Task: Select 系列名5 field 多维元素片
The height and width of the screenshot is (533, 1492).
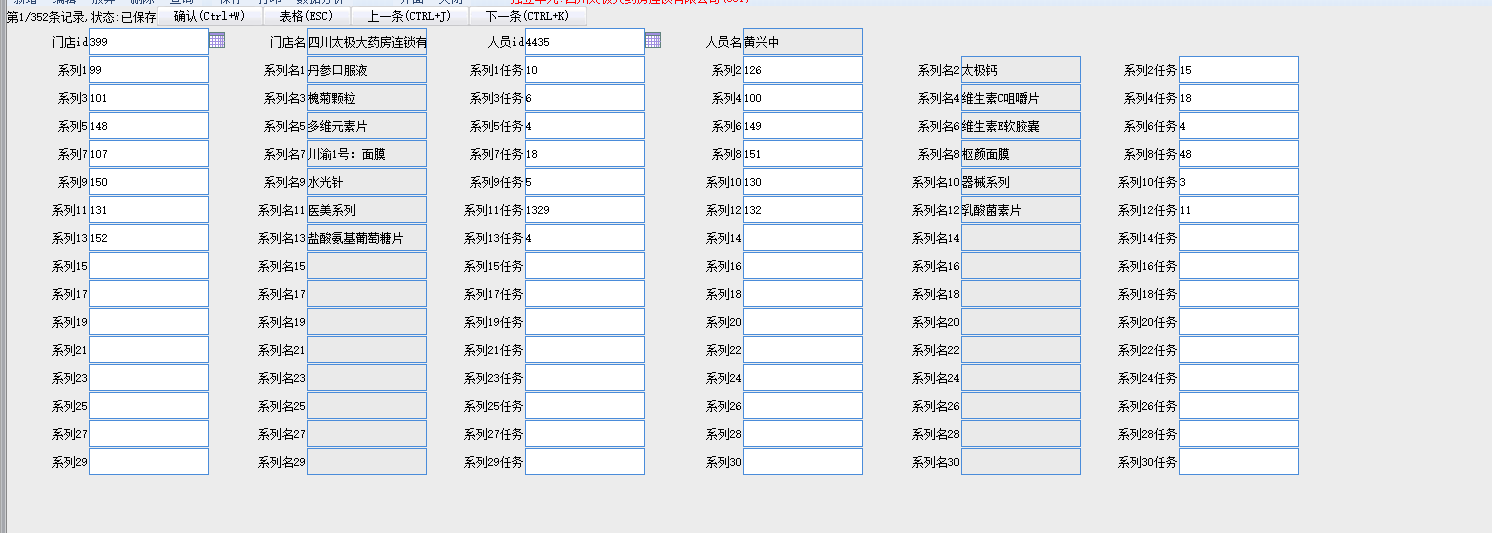Action: pyautogui.click(x=367, y=126)
